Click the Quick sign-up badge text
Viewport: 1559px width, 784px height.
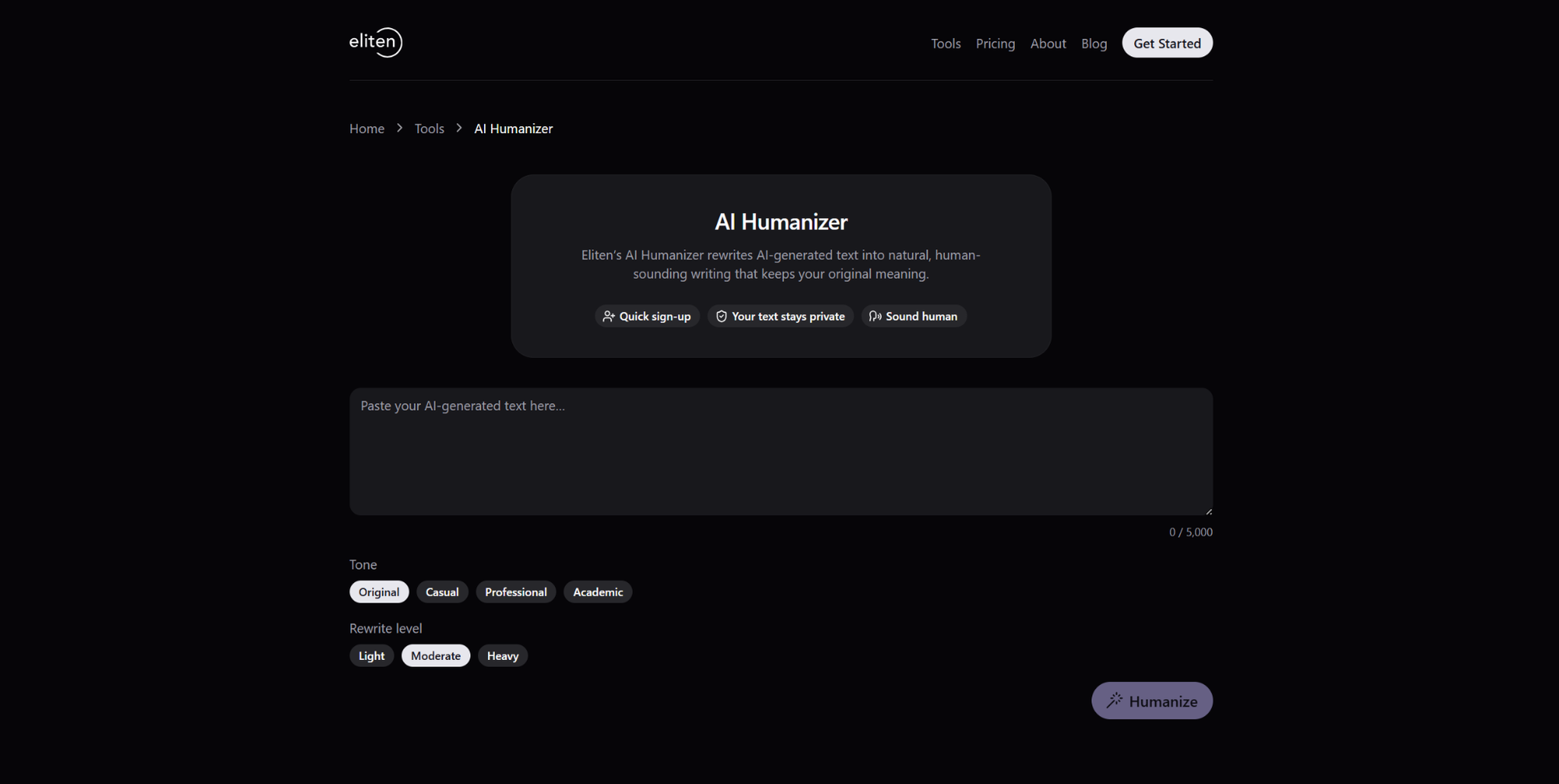pyautogui.click(x=655, y=316)
